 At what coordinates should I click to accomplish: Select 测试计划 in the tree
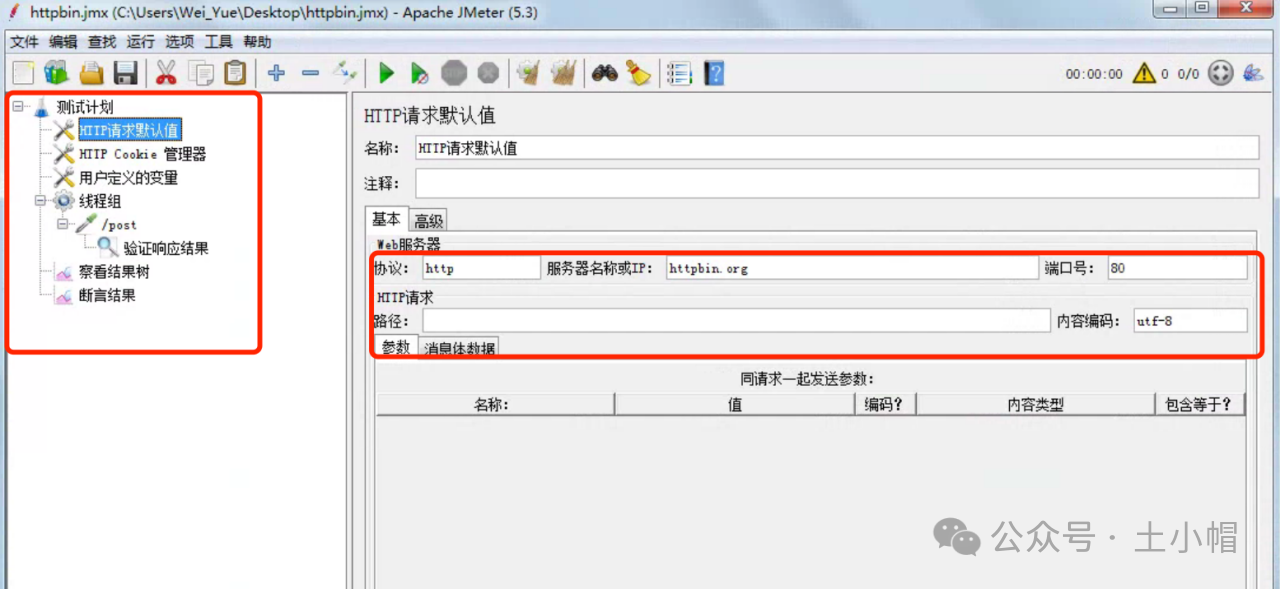pos(85,107)
